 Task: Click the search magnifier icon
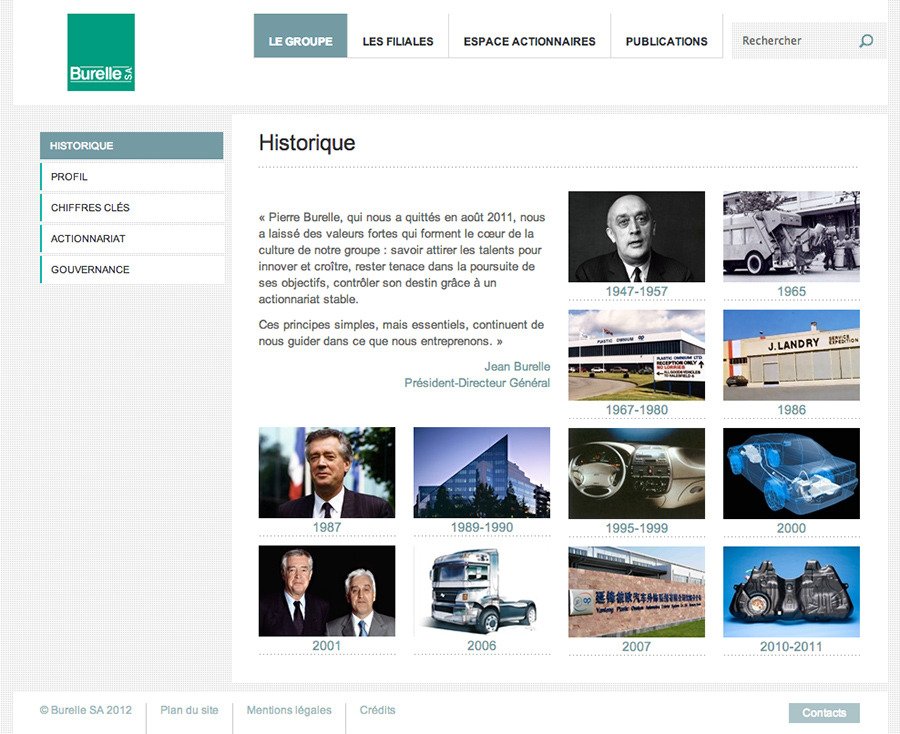[x=866, y=41]
